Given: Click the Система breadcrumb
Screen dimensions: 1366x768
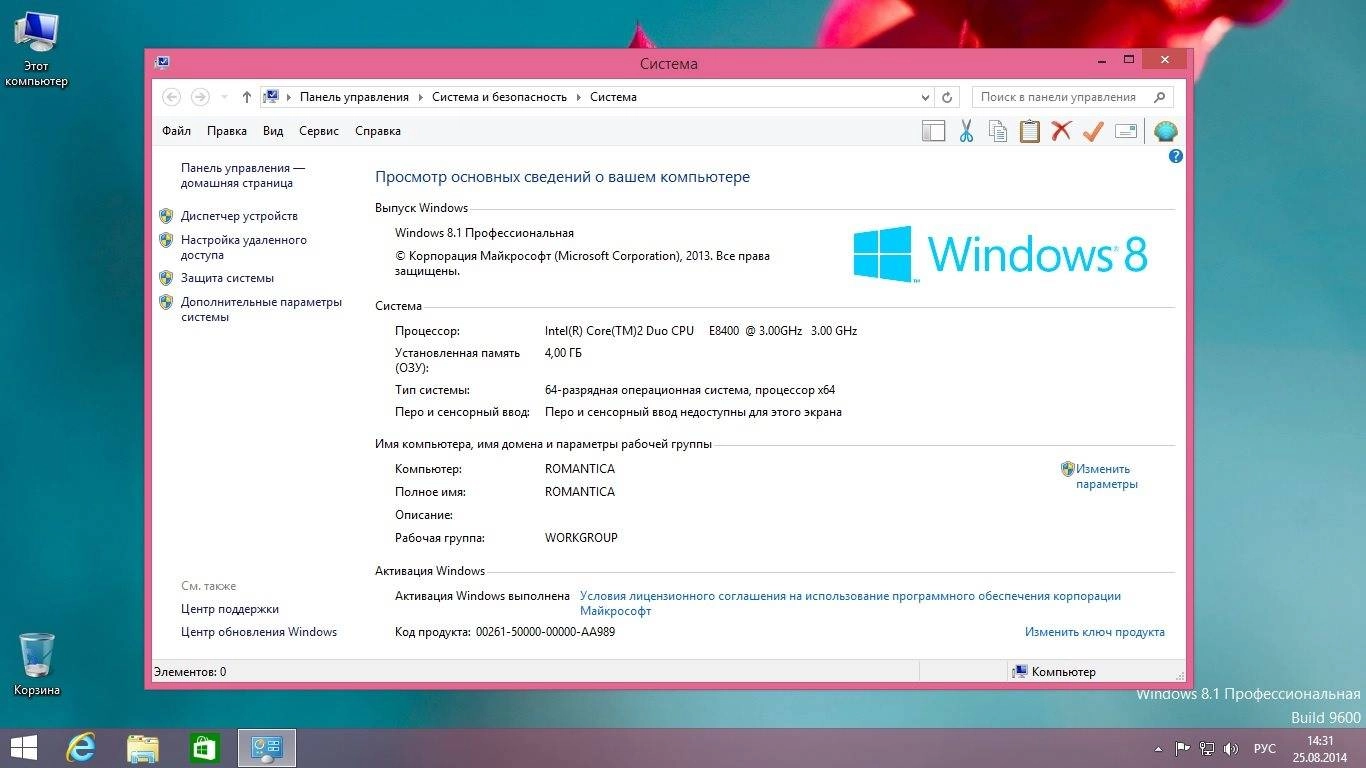Looking at the screenshot, I should [613, 97].
